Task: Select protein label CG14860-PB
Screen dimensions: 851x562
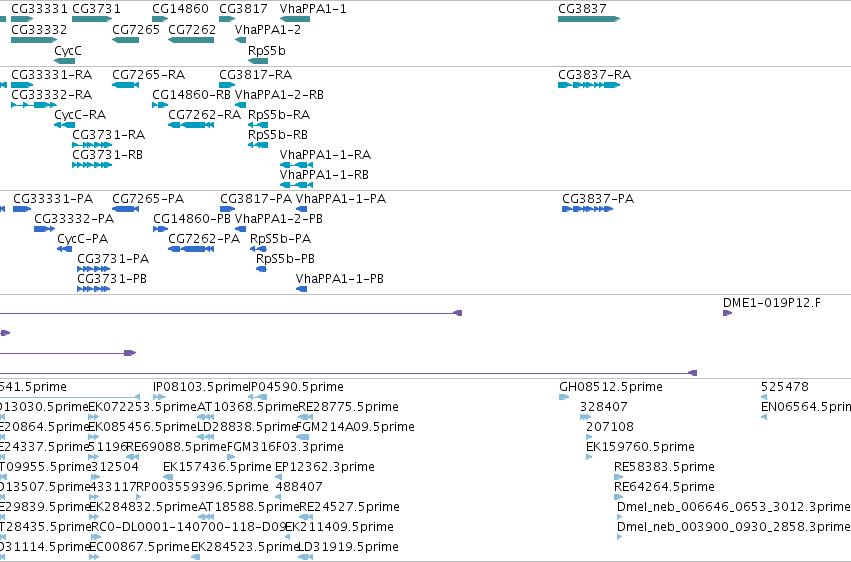Action: coord(192,219)
